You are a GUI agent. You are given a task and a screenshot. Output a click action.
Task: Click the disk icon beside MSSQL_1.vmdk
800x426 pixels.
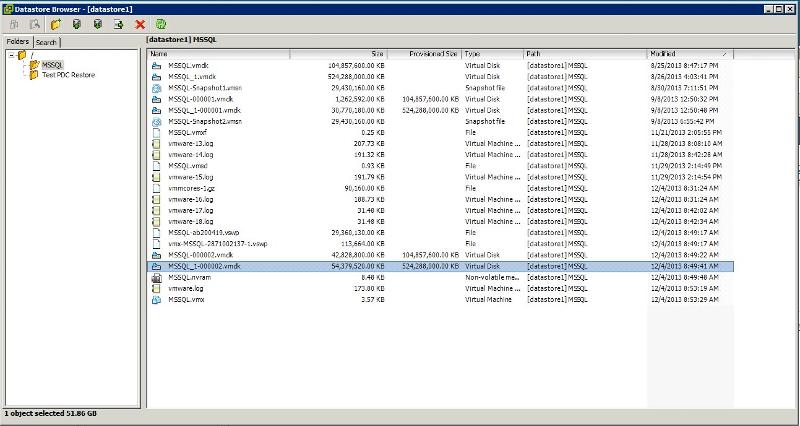point(157,77)
